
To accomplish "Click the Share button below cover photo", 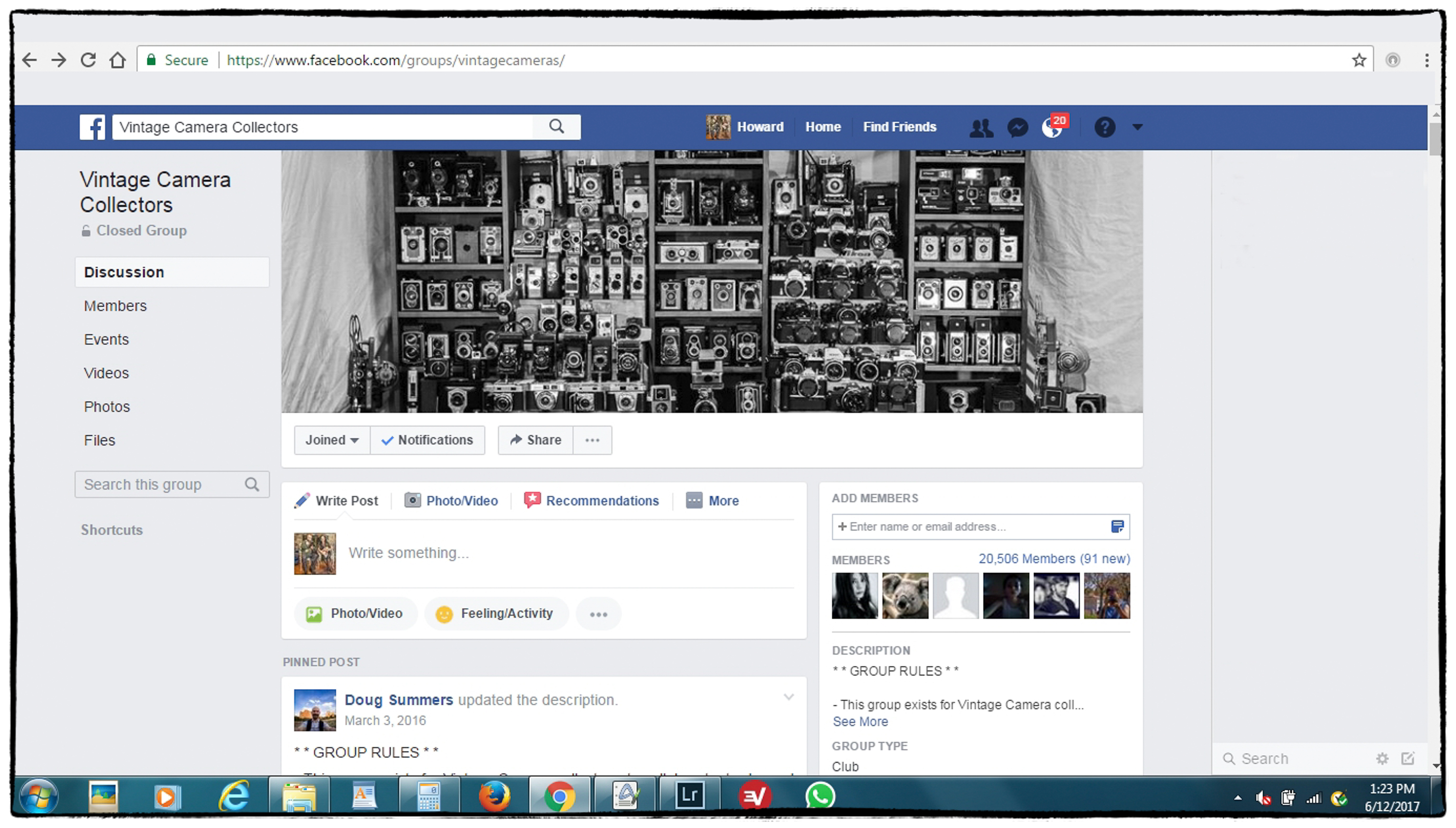I will click(536, 440).
